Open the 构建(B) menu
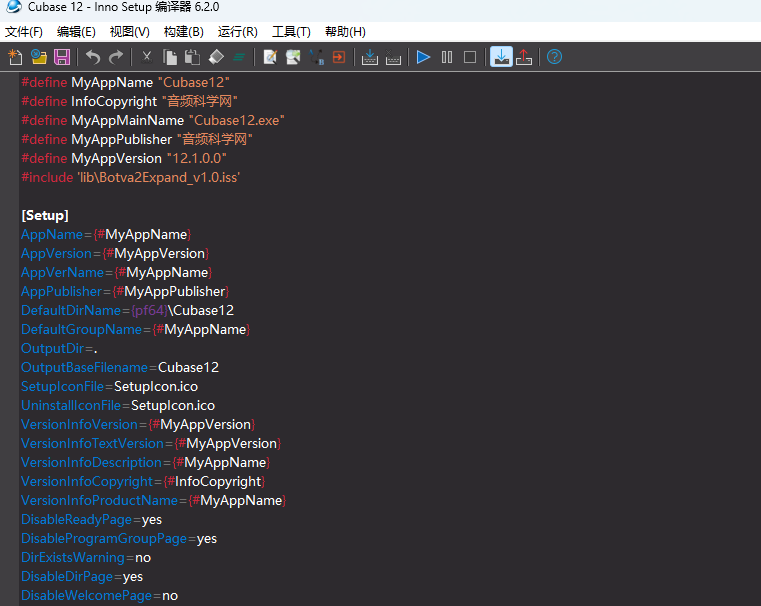Image resolution: width=761 pixels, height=606 pixels. click(183, 32)
